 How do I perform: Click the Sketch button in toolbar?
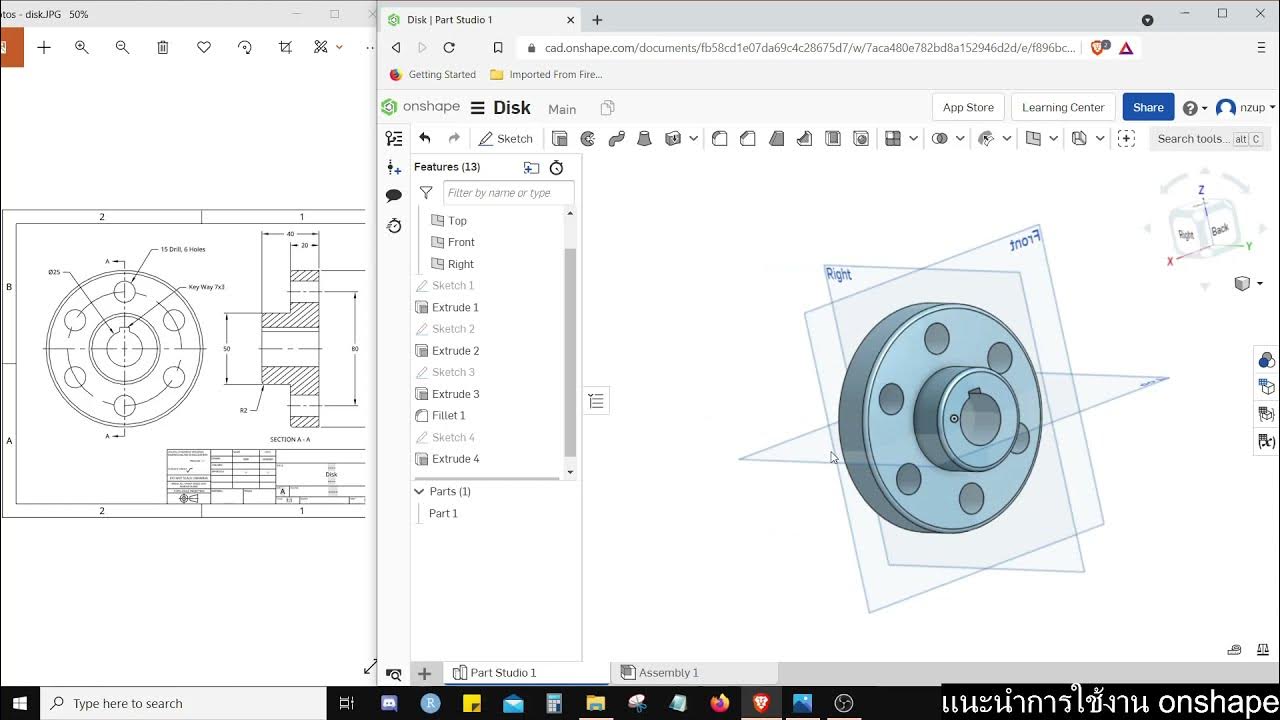506,139
